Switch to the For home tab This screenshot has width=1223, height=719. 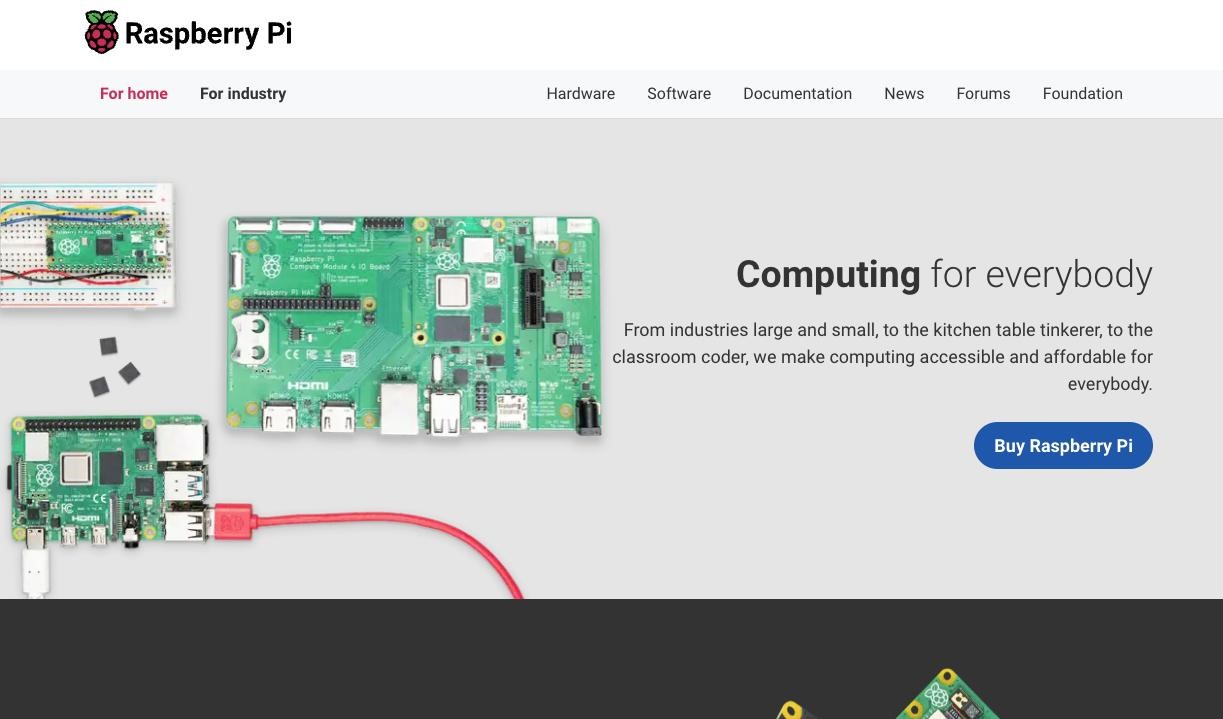coord(134,94)
